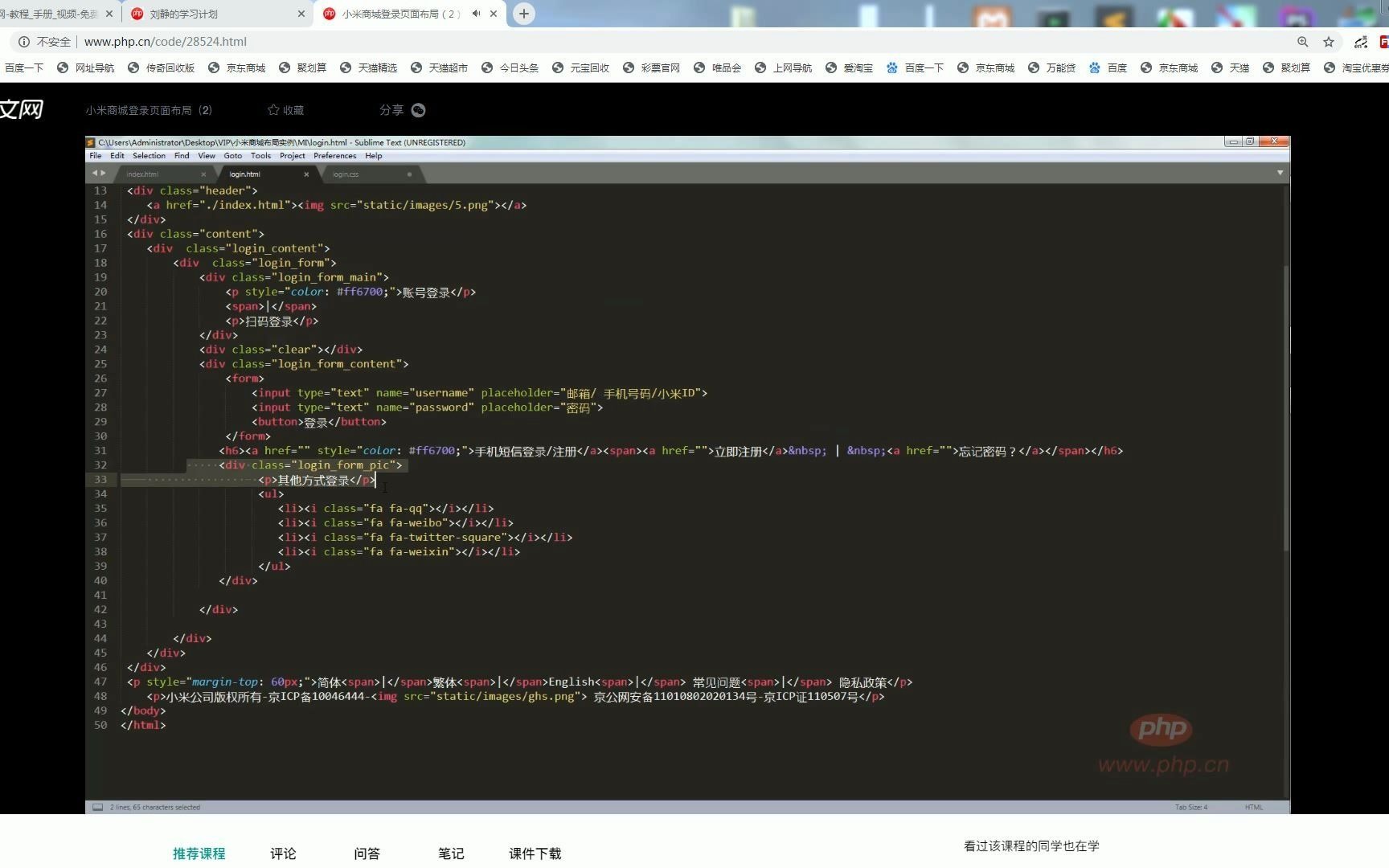The width and height of the screenshot is (1389, 868).
Task: Close the index.html editor tab
Action: (203, 174)
